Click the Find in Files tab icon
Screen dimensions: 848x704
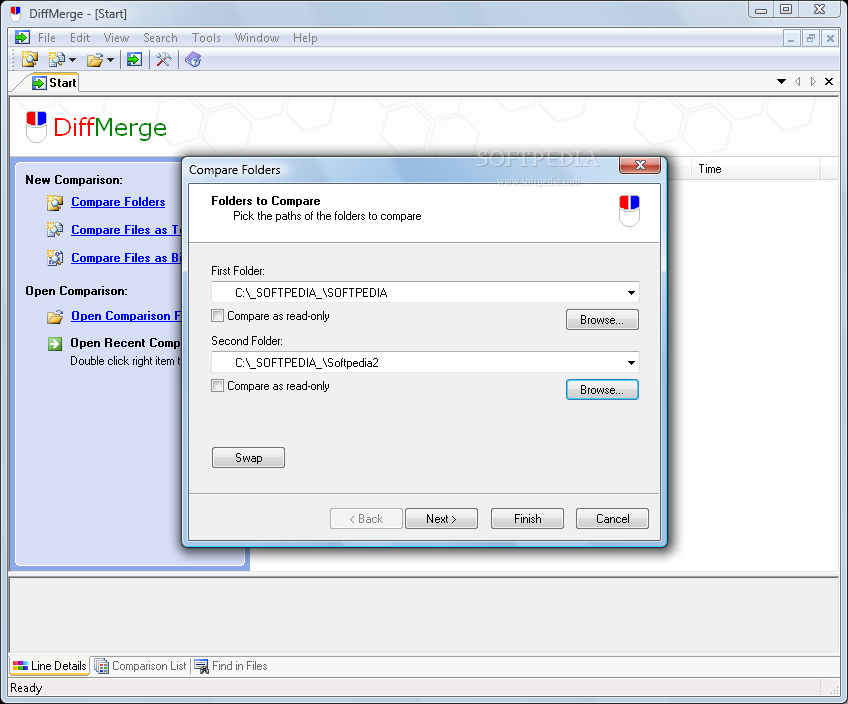201,666
